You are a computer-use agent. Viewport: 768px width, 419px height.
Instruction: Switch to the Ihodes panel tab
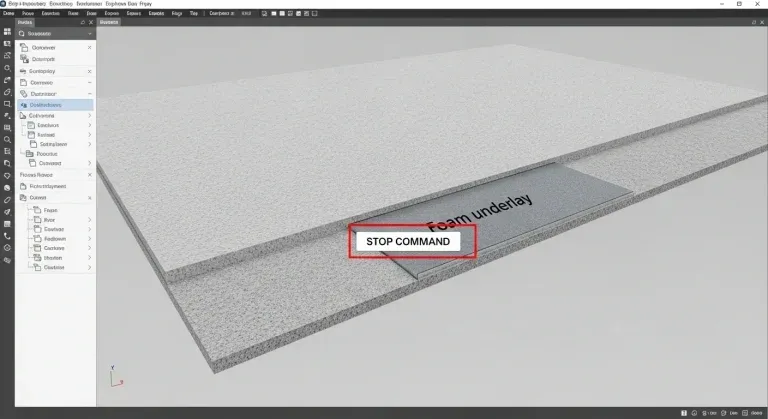pos(24,23)
